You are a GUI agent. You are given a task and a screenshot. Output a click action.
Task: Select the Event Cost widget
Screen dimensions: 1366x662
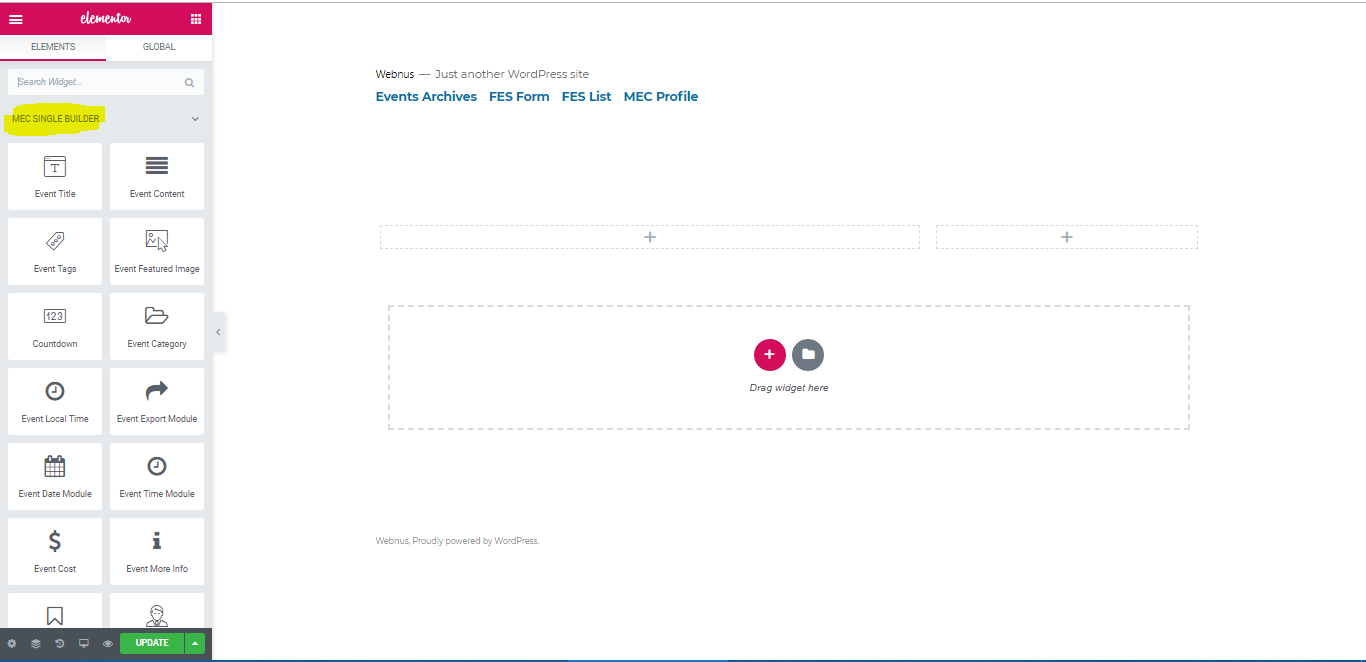[x=55, y=552]
